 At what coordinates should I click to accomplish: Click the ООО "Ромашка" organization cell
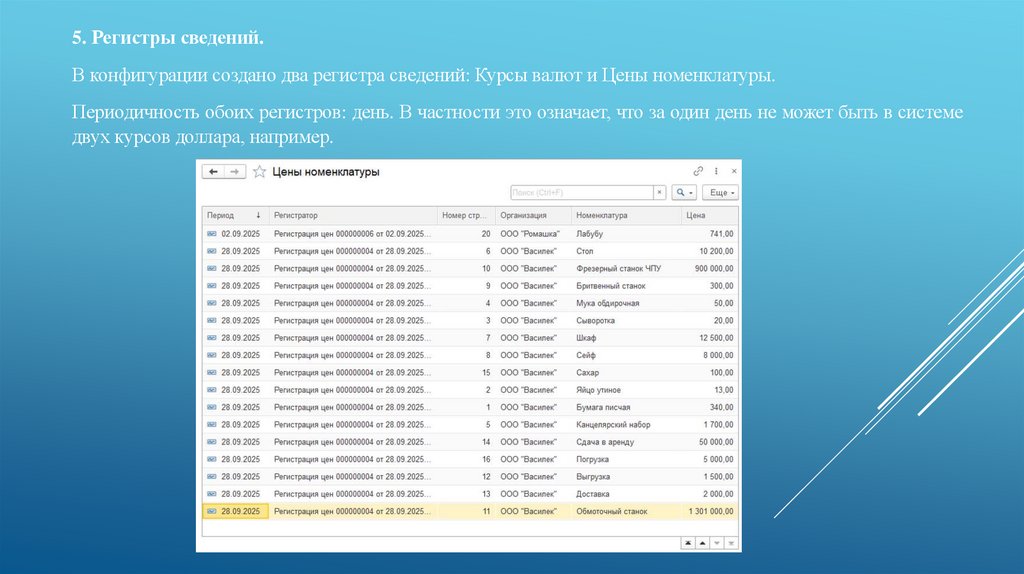coord(533,234)
